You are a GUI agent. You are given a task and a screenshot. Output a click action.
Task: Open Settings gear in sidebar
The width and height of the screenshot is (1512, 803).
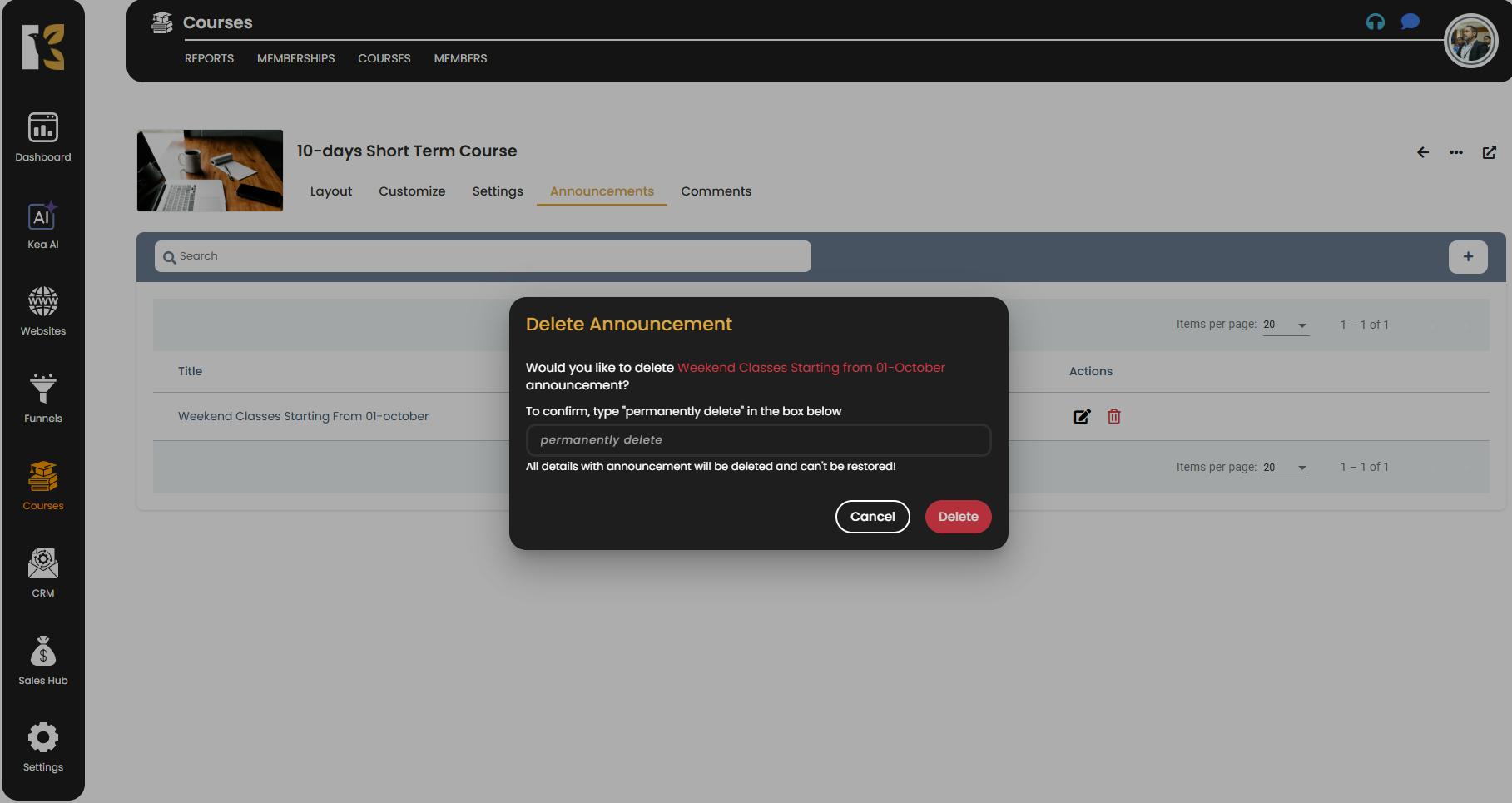42,747
